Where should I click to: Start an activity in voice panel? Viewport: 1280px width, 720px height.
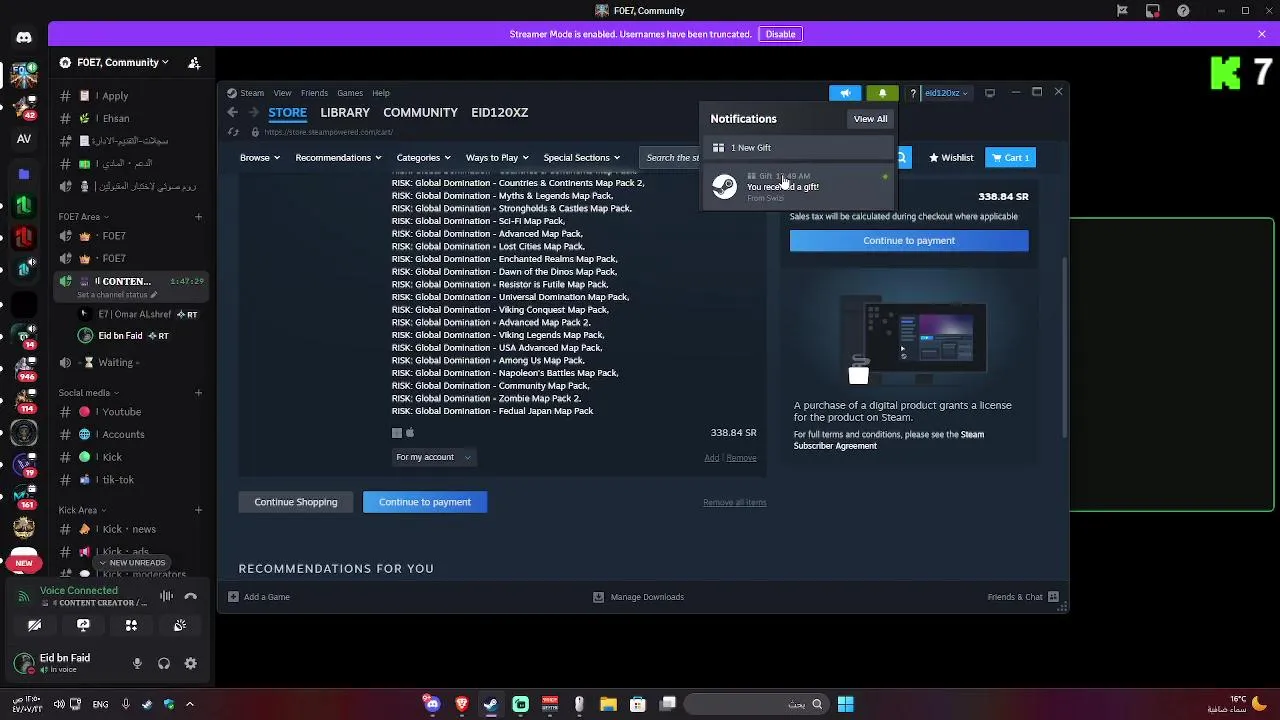pyautogui.click(x=131, y=625)
